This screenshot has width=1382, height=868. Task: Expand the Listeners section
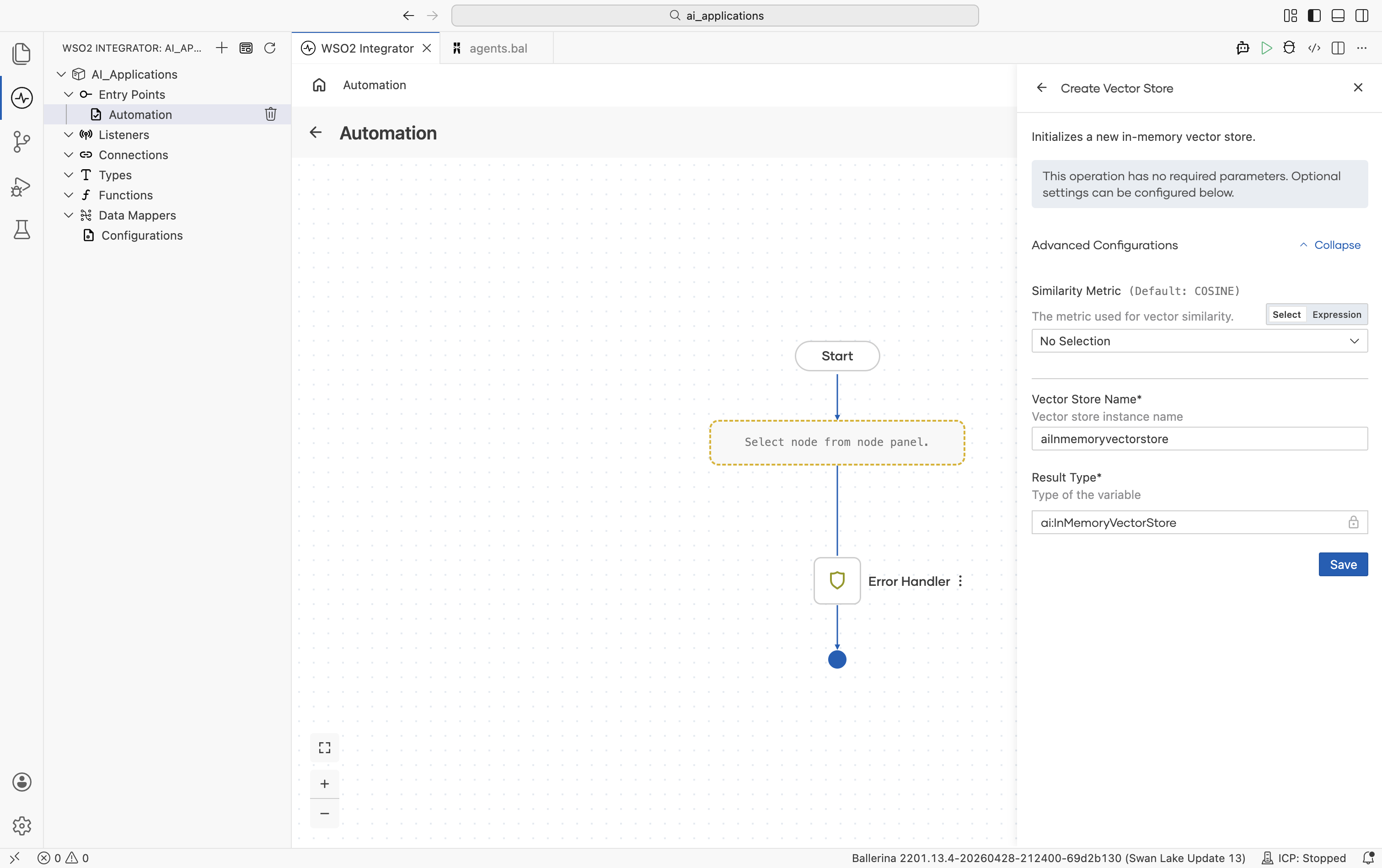[x=68, y=134]
